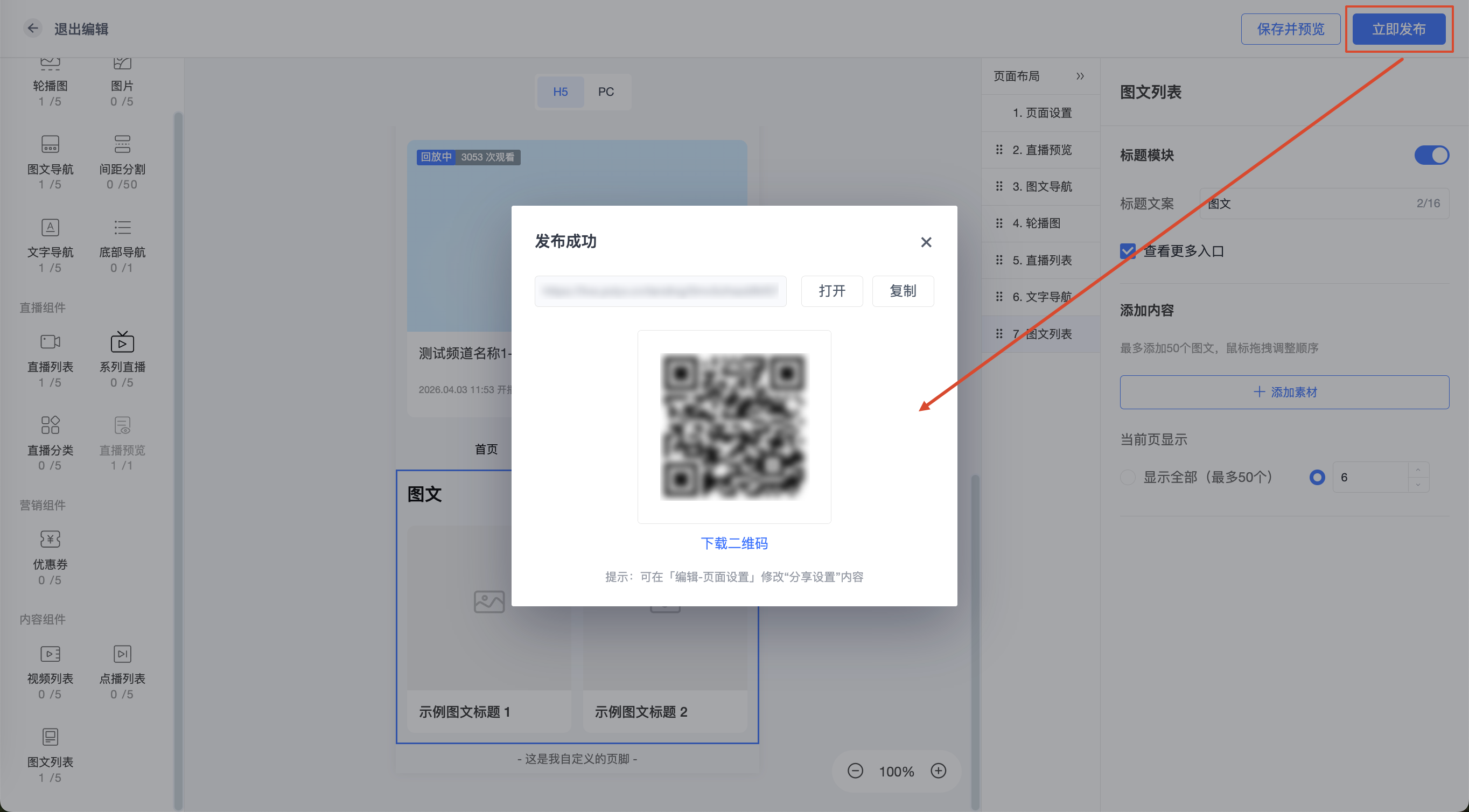Add the 优惠券 coupon component
This screenshot has height=812, width=1469.
click(x=50, y=557)
